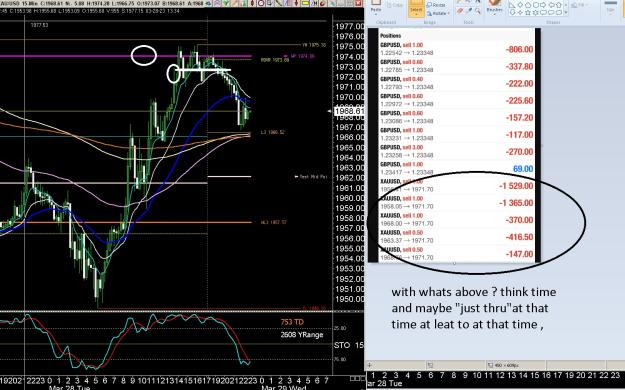Click the -222.00 GBPUSD loss value

(519, 84)
